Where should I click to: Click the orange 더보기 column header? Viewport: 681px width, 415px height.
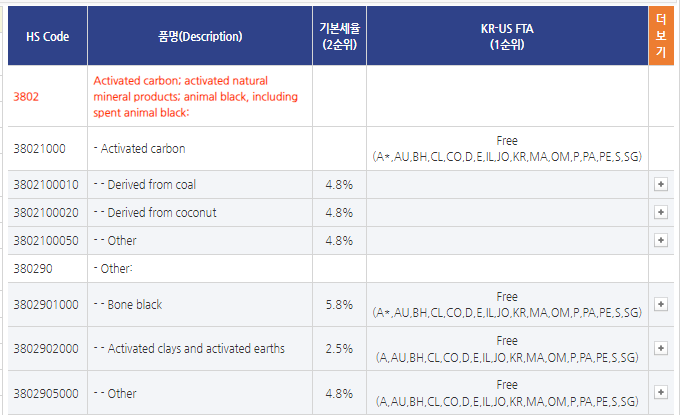tap(661, 36)
